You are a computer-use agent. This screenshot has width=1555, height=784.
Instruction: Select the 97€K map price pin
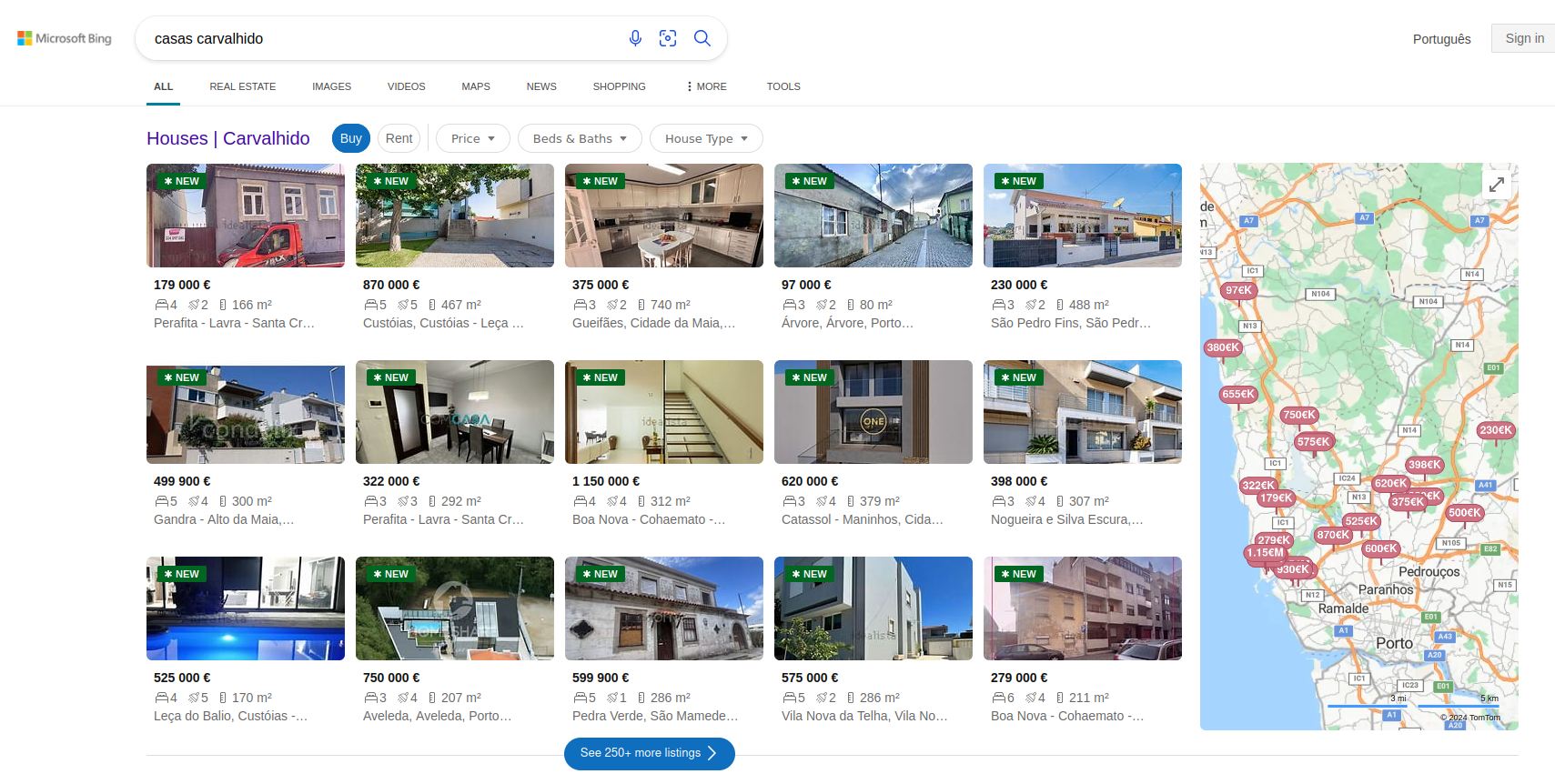coord(1237,291)
